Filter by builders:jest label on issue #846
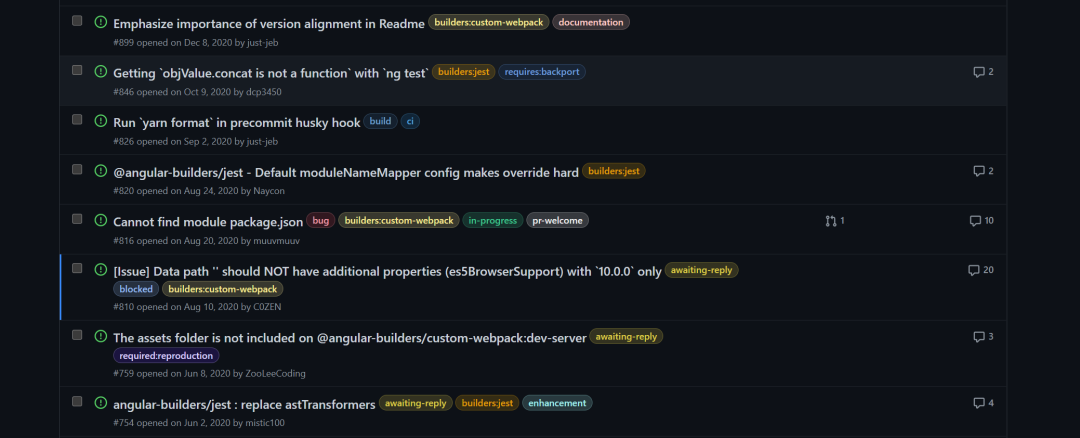This screenshot has width=1080, height=438. (464, 72)
